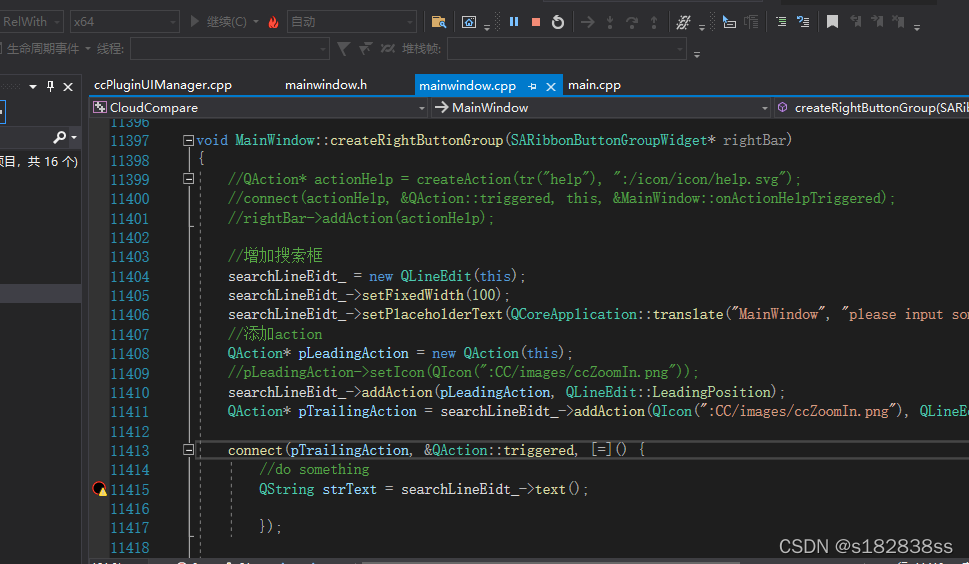Collapse the connect lambda block at 11413

click(x=188, y=450)
